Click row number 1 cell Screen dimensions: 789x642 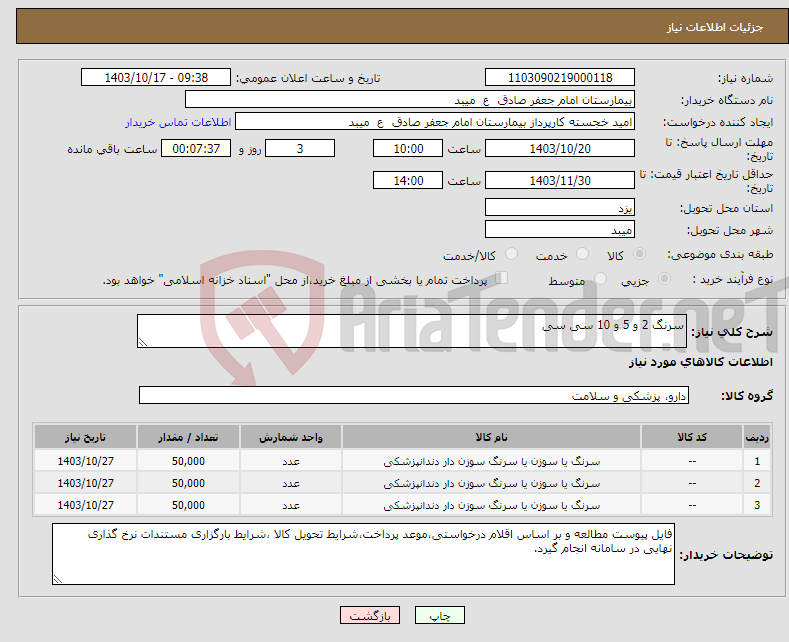pyautogui.click(x=757, y=461)
